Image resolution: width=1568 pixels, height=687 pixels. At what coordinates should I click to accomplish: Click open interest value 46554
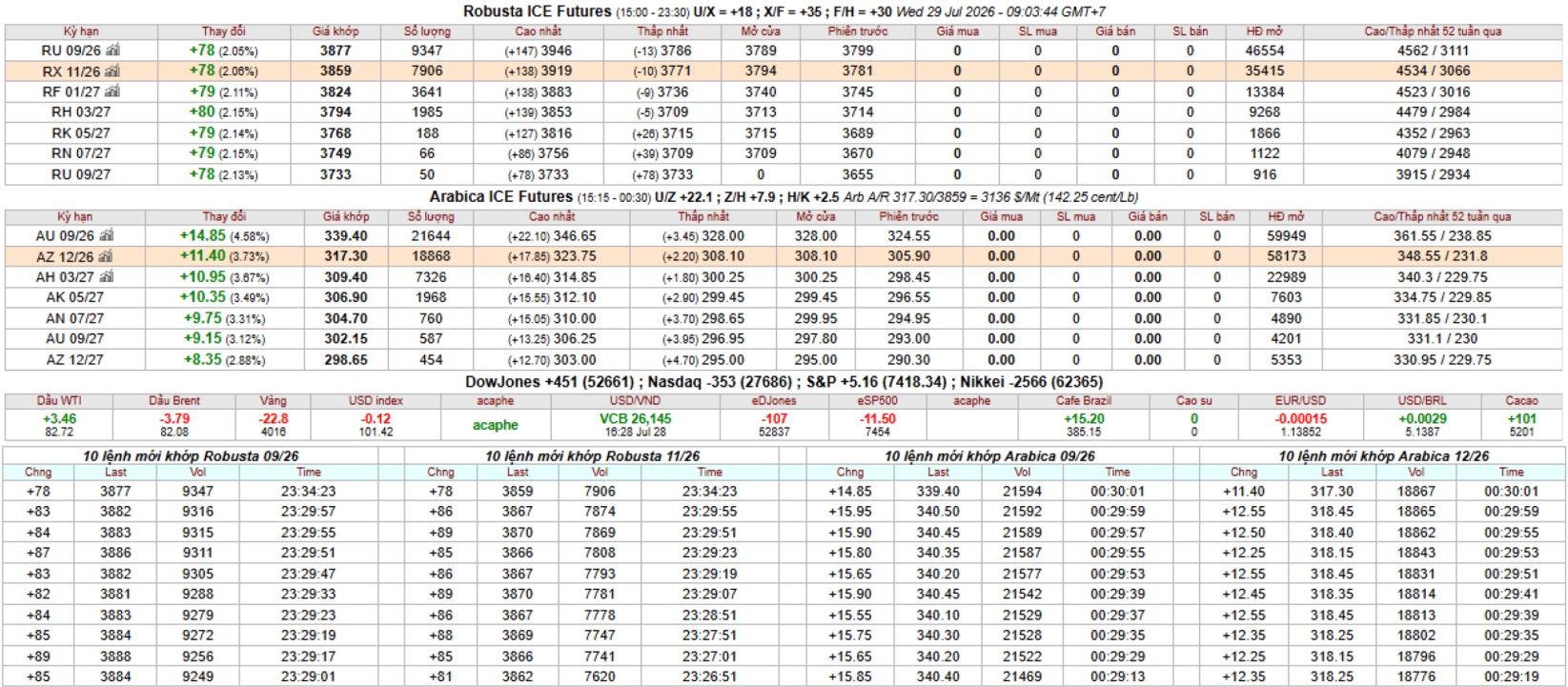coord(1265,51)
